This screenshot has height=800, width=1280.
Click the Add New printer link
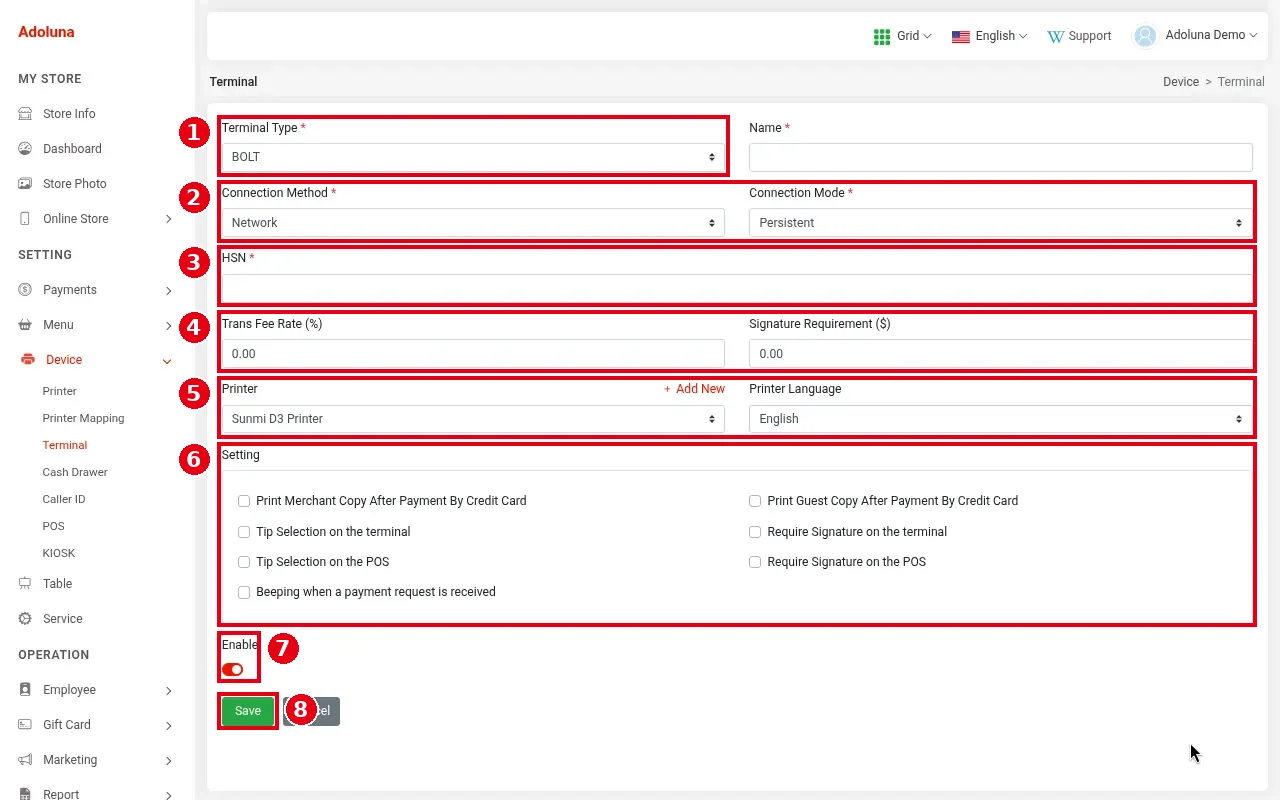click(694, 389)
